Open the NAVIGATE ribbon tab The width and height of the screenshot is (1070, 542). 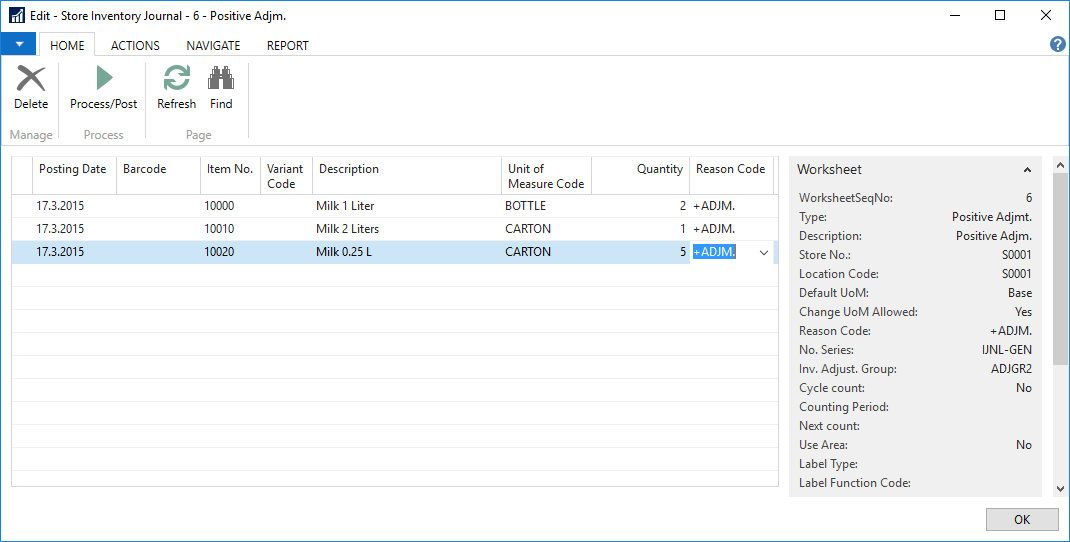click(x=213, y=45)
